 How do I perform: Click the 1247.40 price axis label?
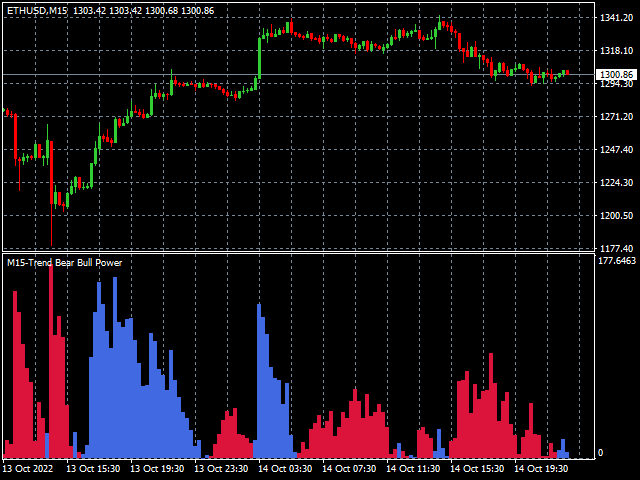point(615,150)
